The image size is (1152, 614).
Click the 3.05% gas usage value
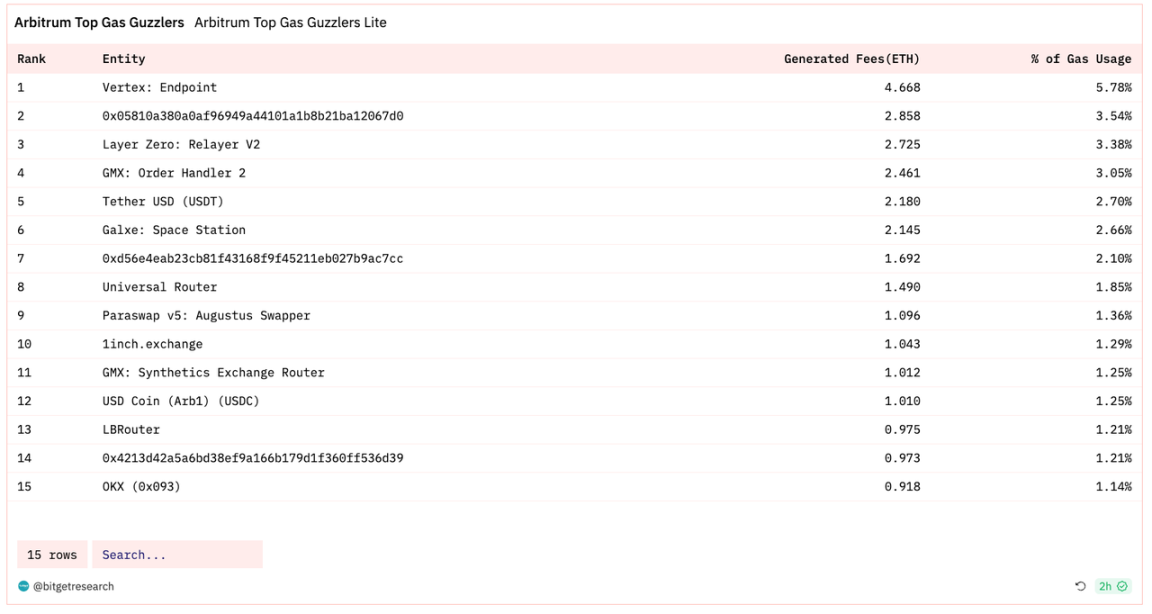[1114, 173]
